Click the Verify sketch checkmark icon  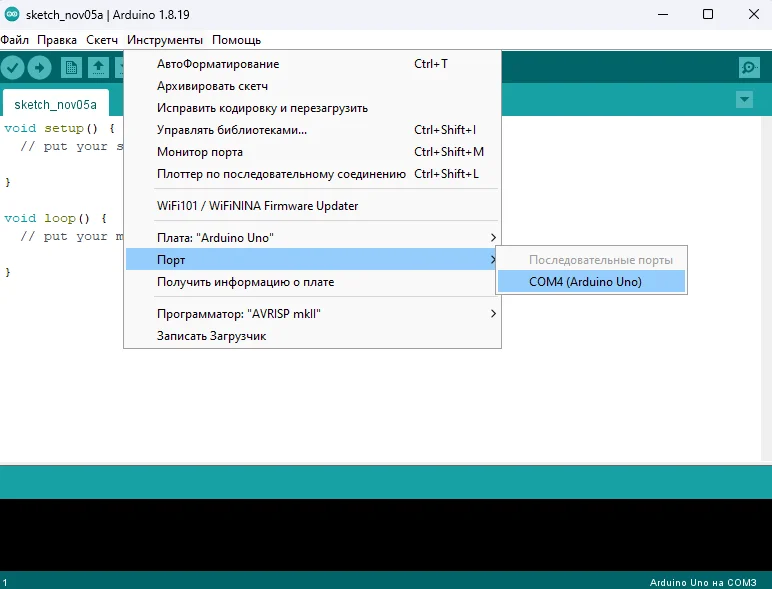13,67
